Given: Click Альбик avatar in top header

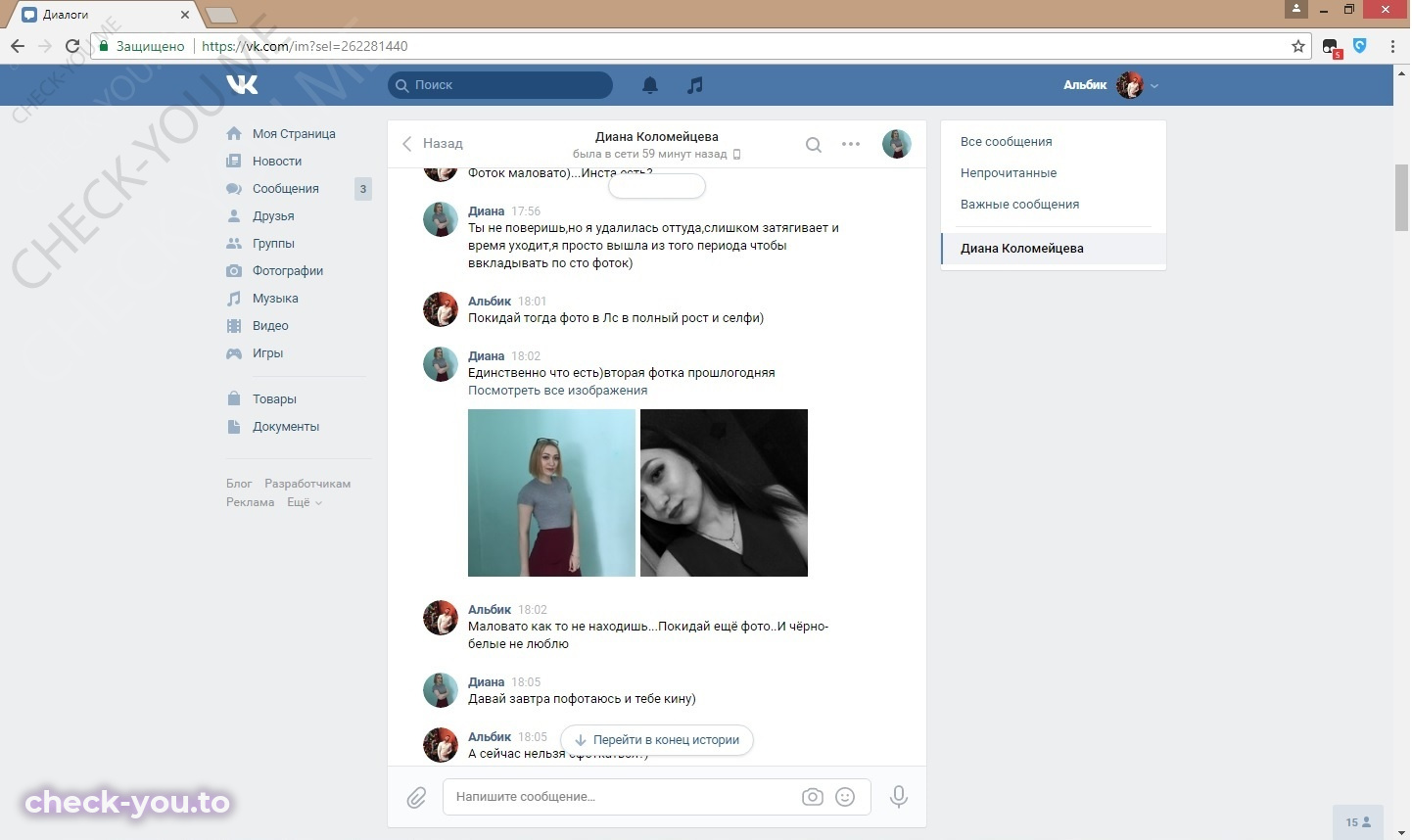Looking at the screenshot, I should pyautogui.click(x=1130, y=85).
